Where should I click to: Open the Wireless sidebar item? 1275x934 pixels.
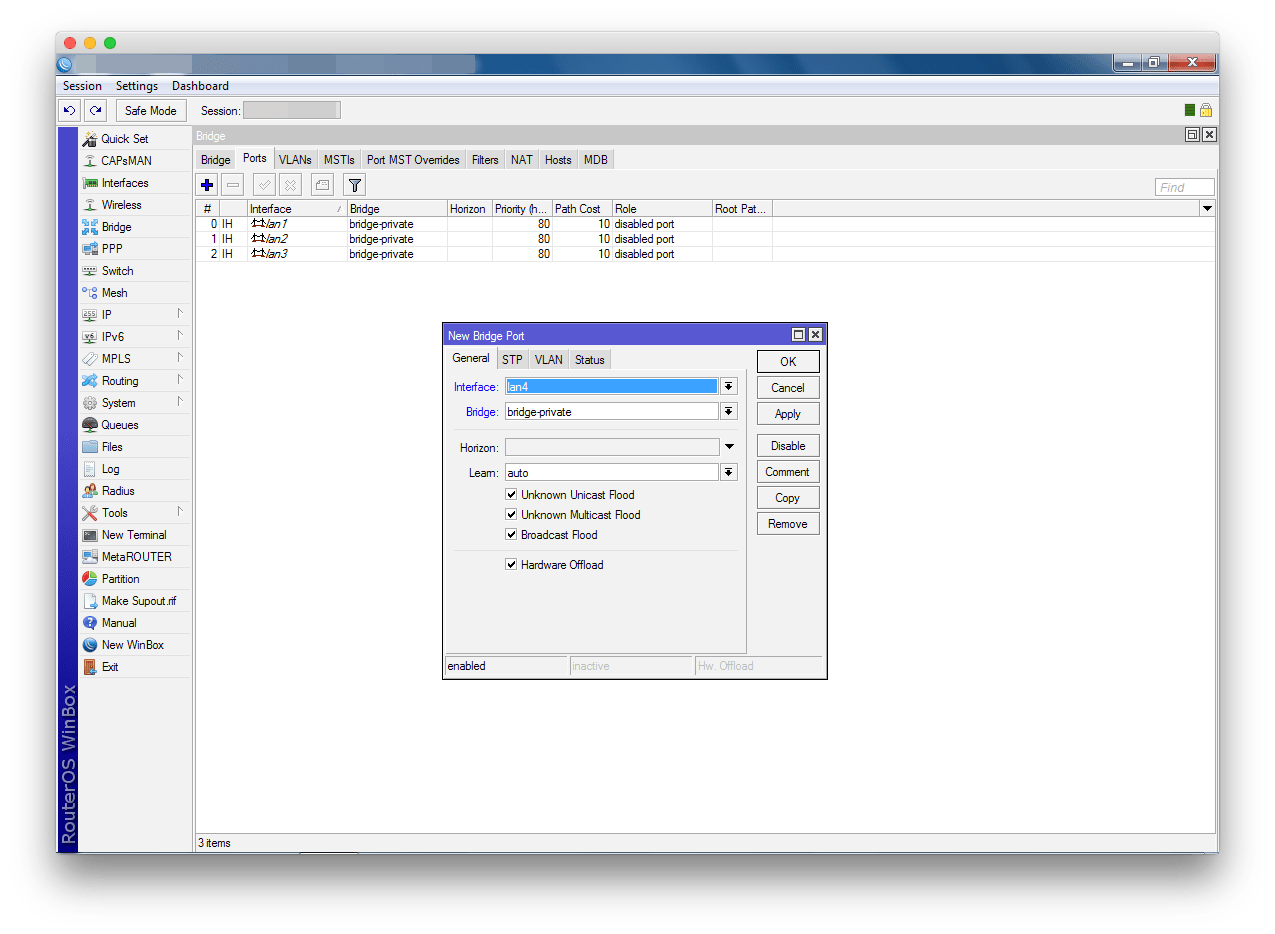(x=121, y=205)
